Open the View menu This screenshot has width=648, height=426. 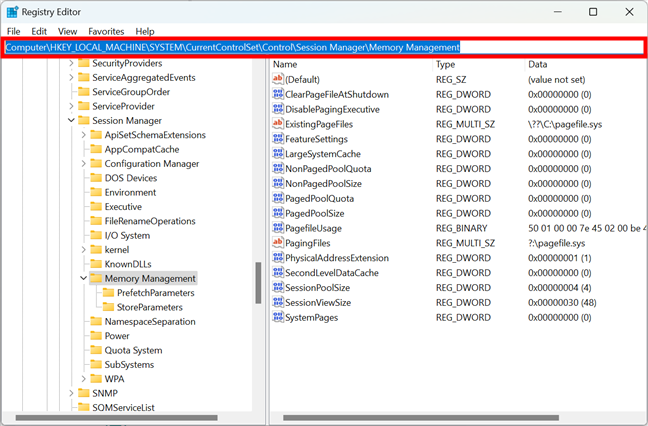click(67, 31)
